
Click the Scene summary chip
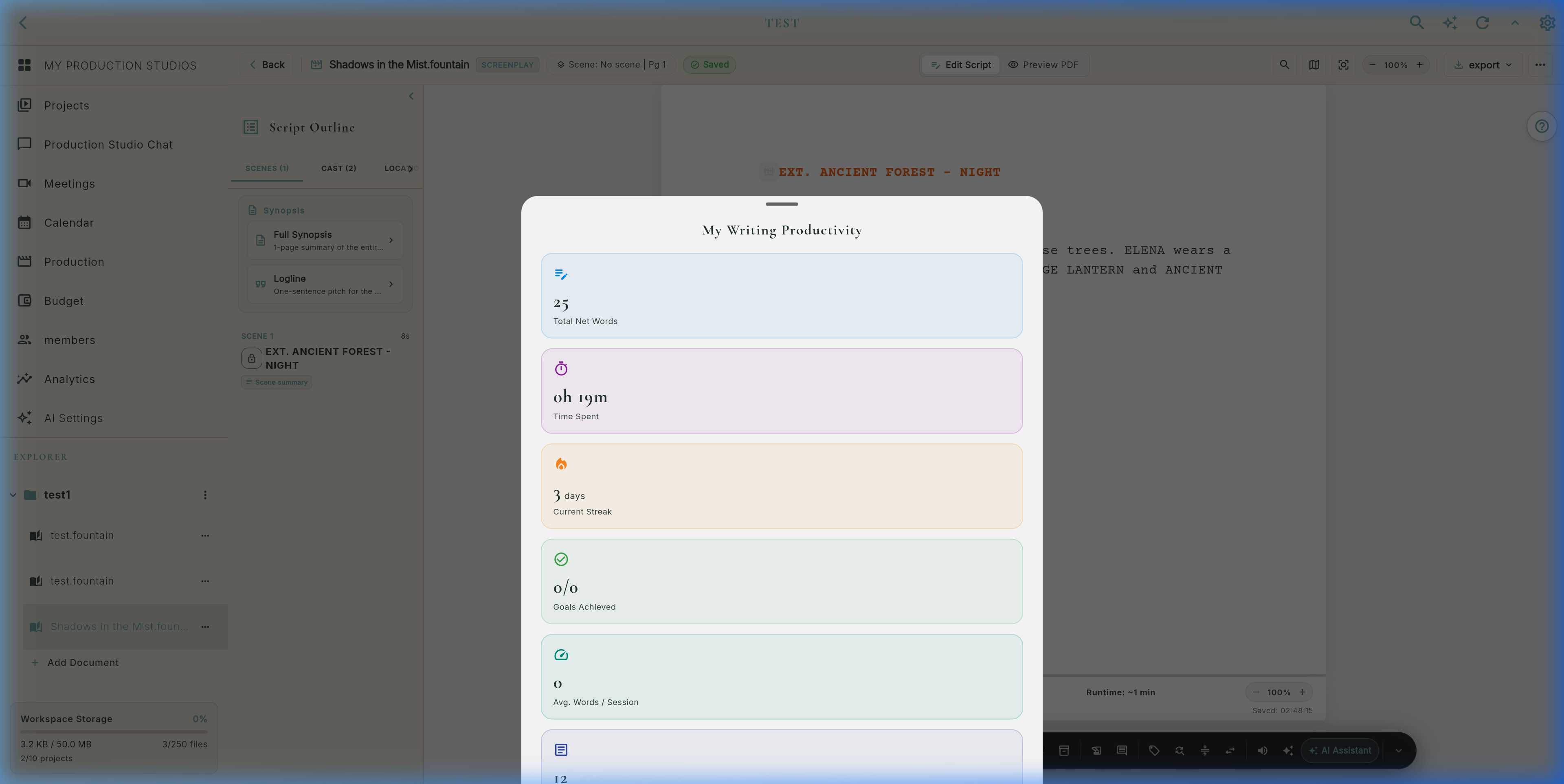[277, 382]
